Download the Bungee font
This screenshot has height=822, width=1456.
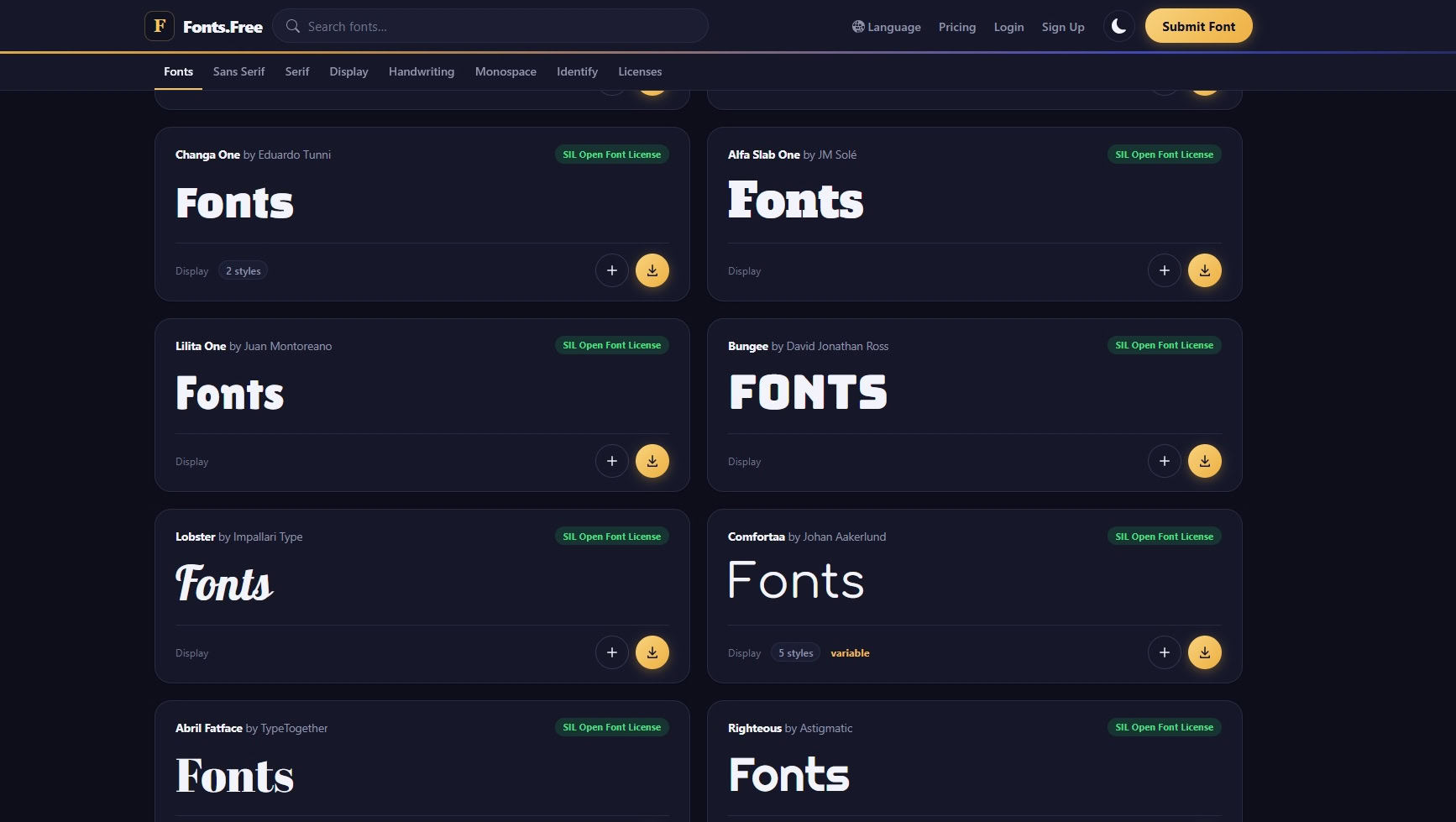coord(1205,461)
